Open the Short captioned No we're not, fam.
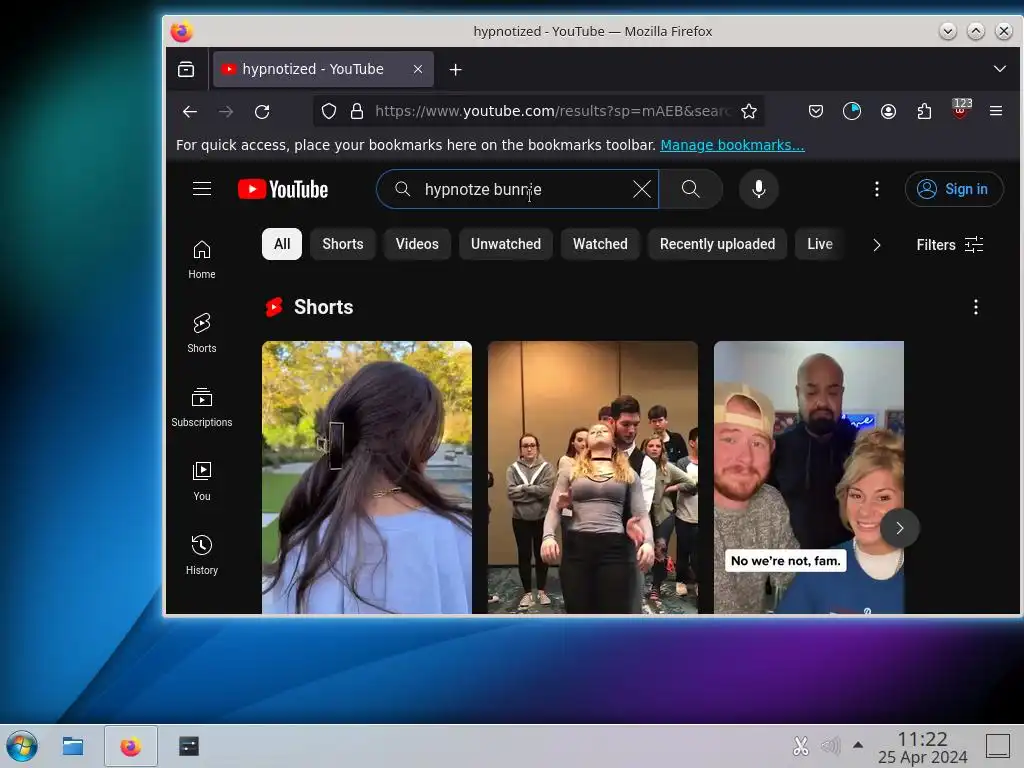Viewport: 1024px width, 768px height. [x=808, y=477]
